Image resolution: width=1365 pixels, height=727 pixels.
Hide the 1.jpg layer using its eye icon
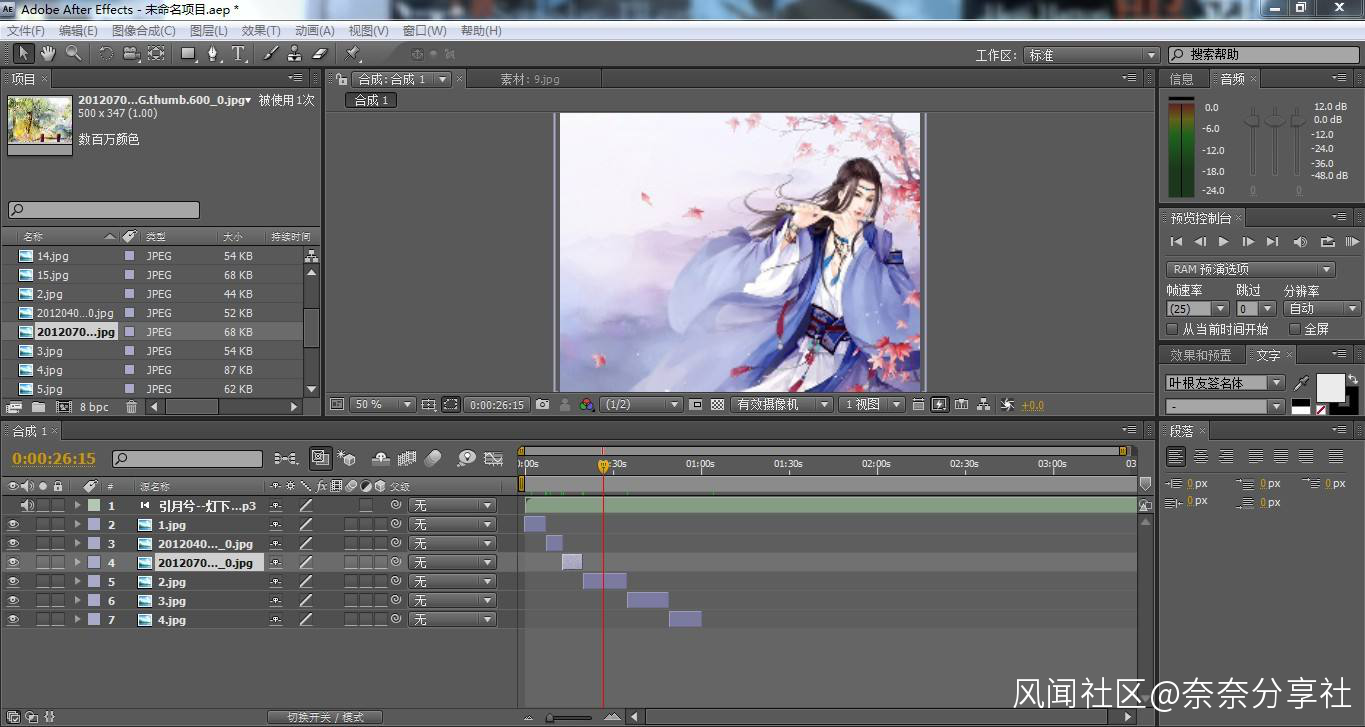pos(13,525)
